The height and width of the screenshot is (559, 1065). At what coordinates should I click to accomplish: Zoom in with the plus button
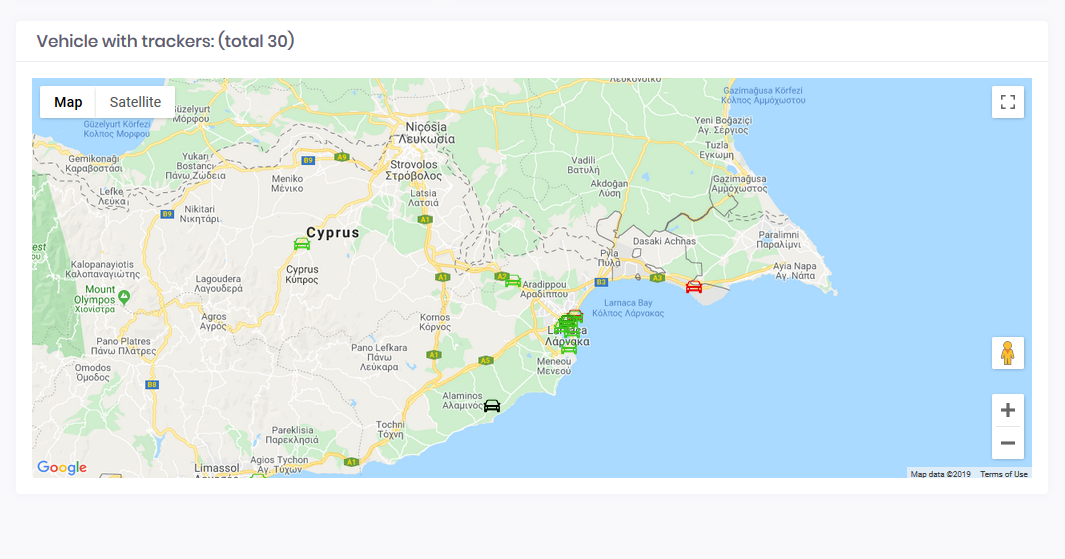coord(1008,410)
